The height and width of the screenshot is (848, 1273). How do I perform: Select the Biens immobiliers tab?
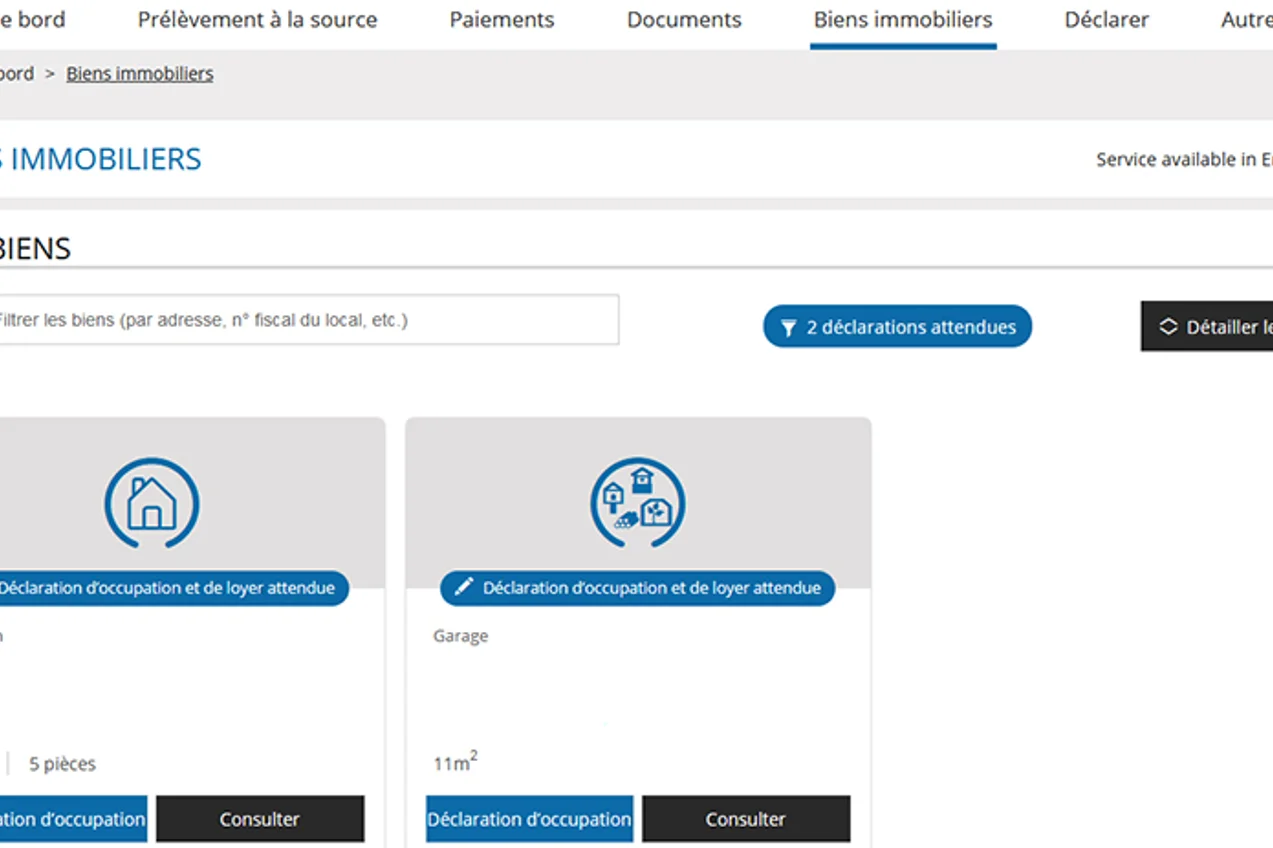(902, 20)
